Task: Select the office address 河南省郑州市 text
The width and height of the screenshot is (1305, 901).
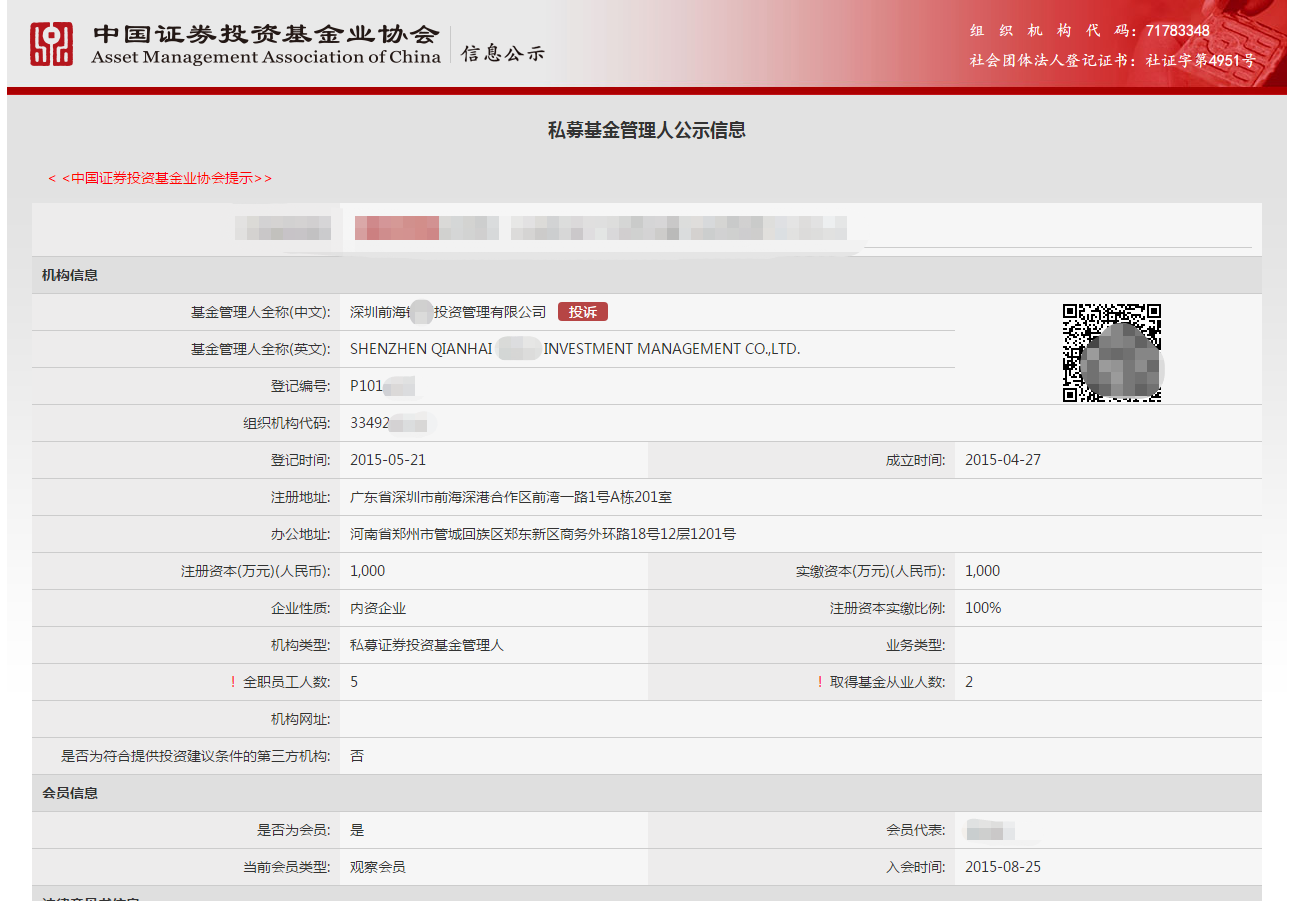Action: 543,534
